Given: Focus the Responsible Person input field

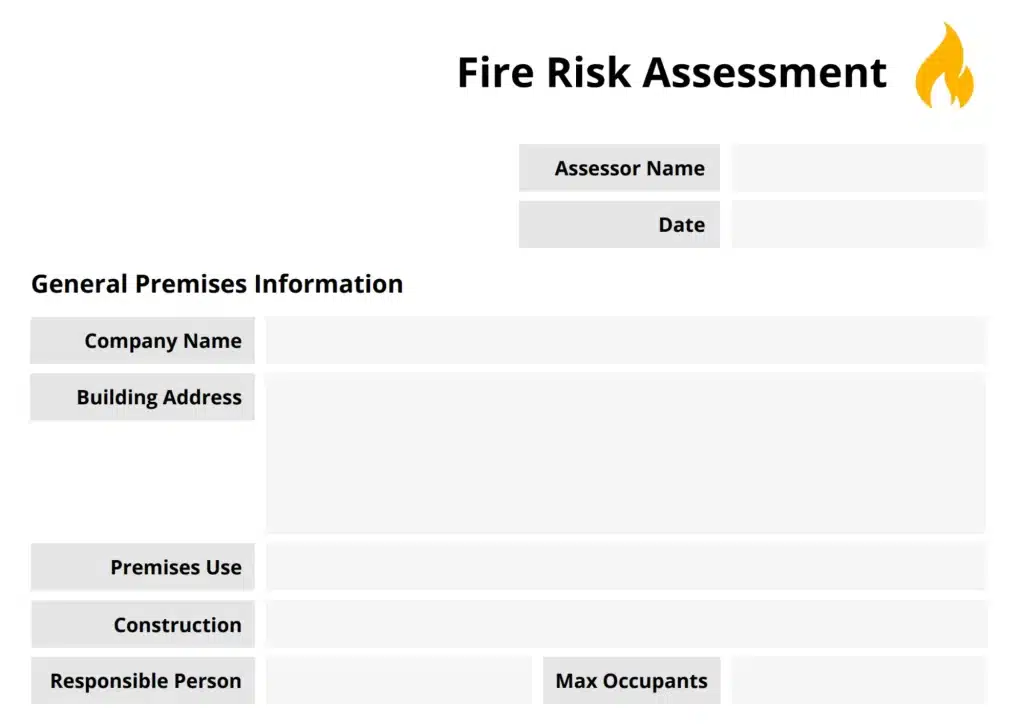Looking at the screenshot, I should click(x=398, y=681).
